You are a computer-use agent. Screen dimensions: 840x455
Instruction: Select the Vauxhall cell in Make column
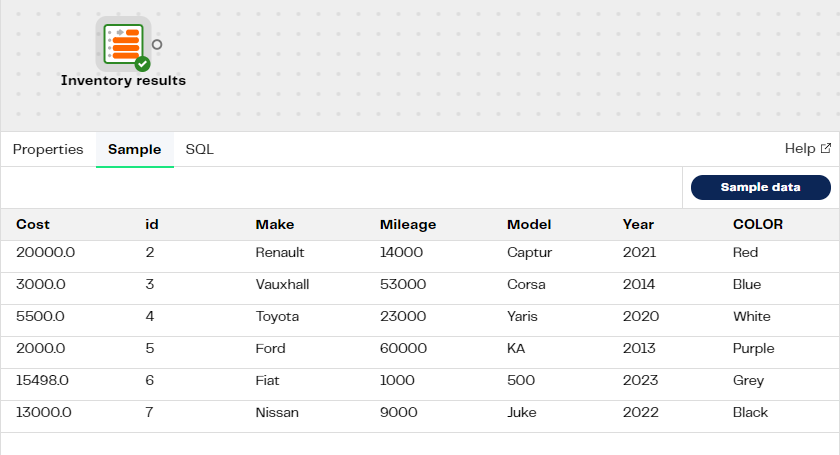(282, 285)
